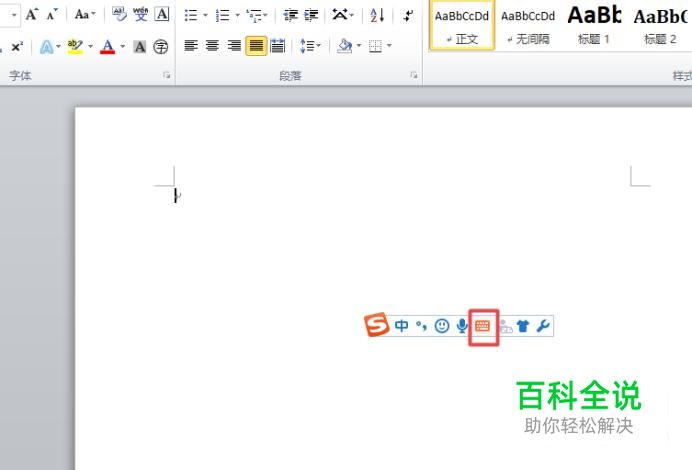692x470 pixels.
Task: Expand the shading color dropdown arrow
Action: 359,46
